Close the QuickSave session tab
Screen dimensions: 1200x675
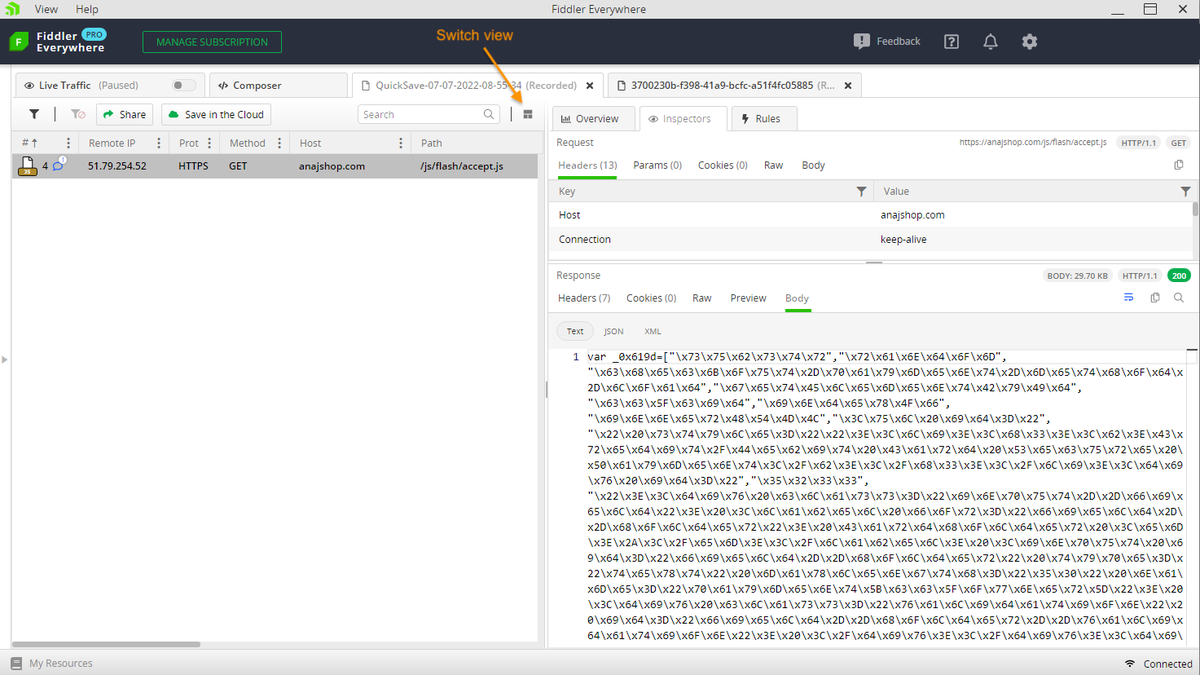click(x=590, y=86)
